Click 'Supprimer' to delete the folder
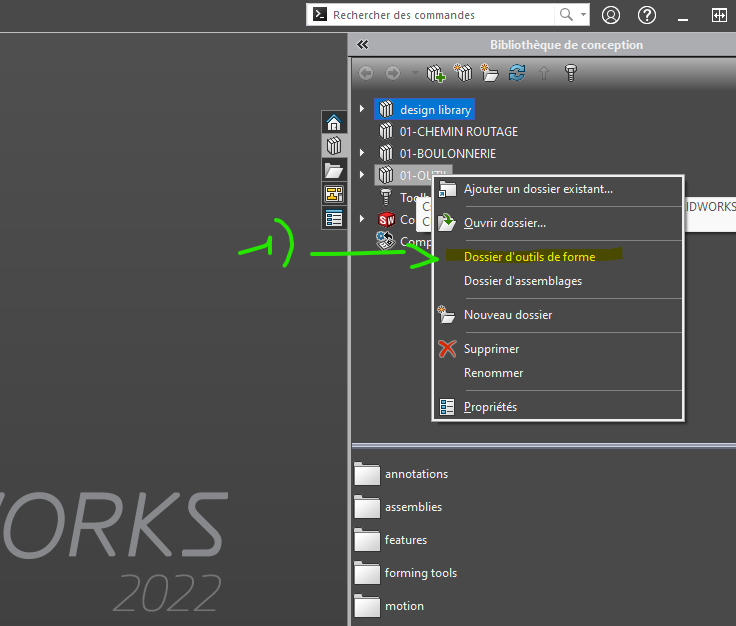736x626 pixels. (491, 349)
